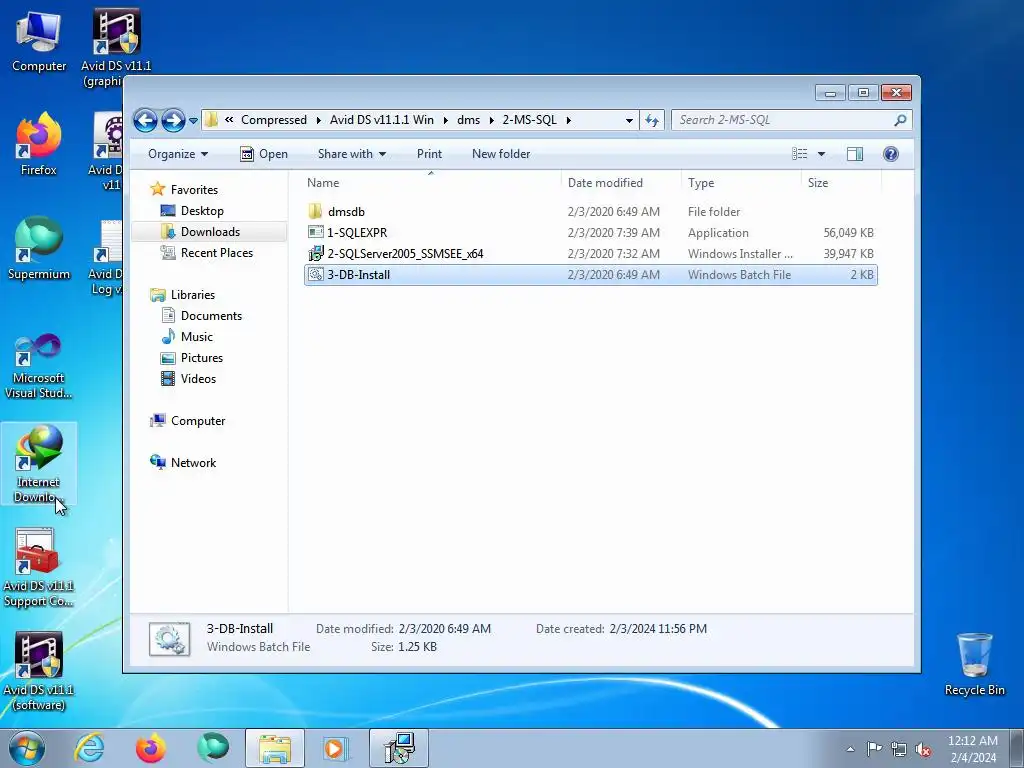Click the installer taskbar button
Screen dimensions: 1024x768
pos(399,748)
